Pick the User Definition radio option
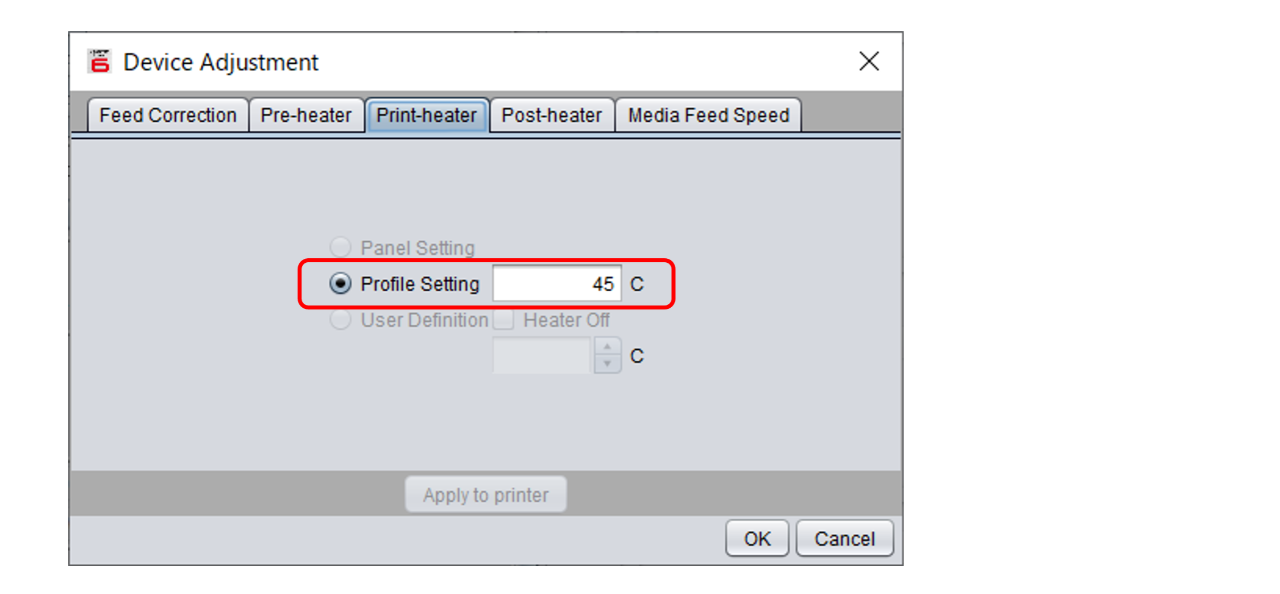 (x=341, y=320)
